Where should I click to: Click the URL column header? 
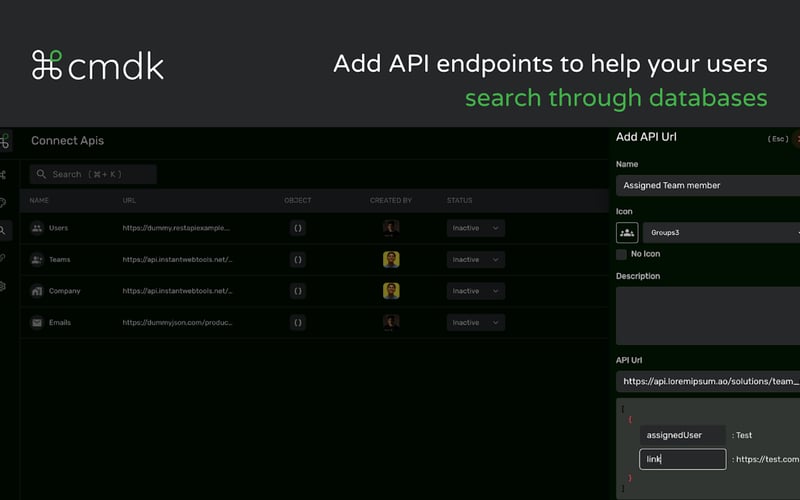coord(129,201)
